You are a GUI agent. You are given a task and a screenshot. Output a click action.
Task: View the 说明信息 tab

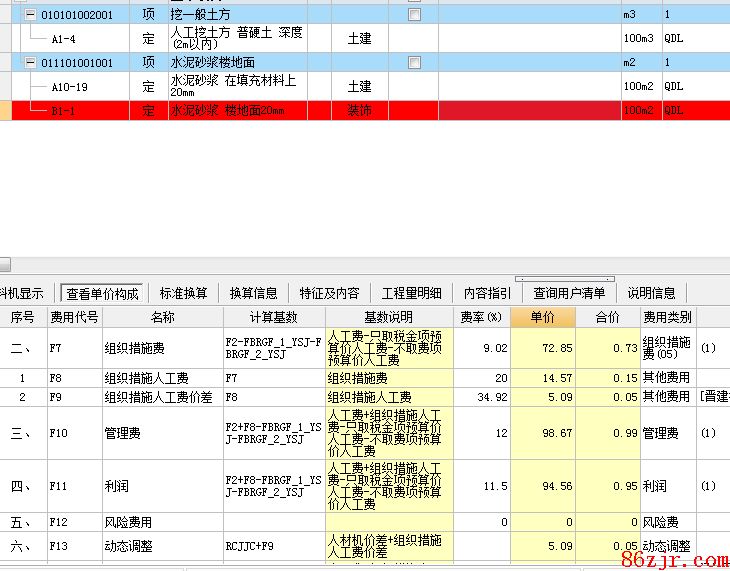pos(651,293)
